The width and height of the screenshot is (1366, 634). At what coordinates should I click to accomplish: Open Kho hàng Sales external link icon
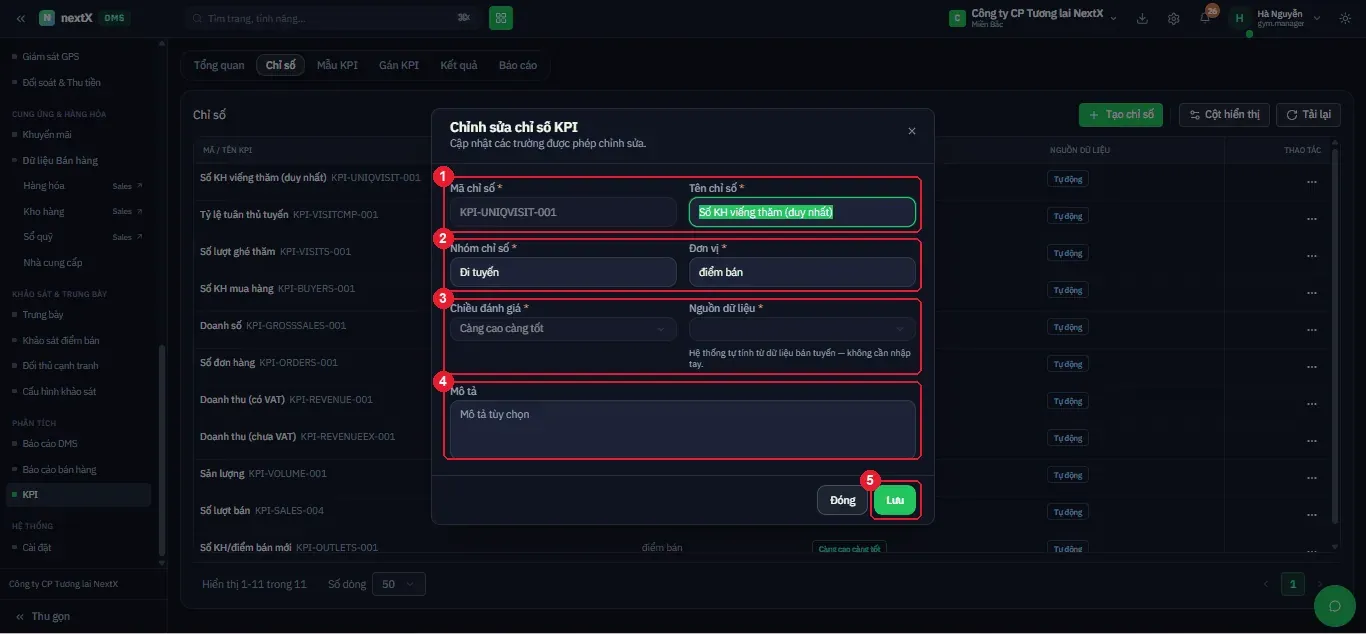point(139,212)
